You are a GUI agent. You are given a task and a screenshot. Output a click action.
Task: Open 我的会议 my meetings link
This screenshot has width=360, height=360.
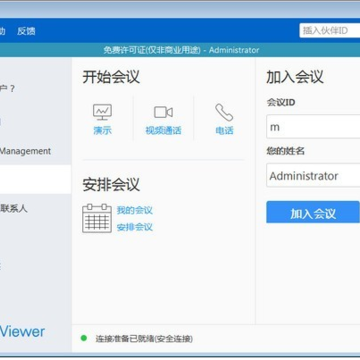pos(135,210)
